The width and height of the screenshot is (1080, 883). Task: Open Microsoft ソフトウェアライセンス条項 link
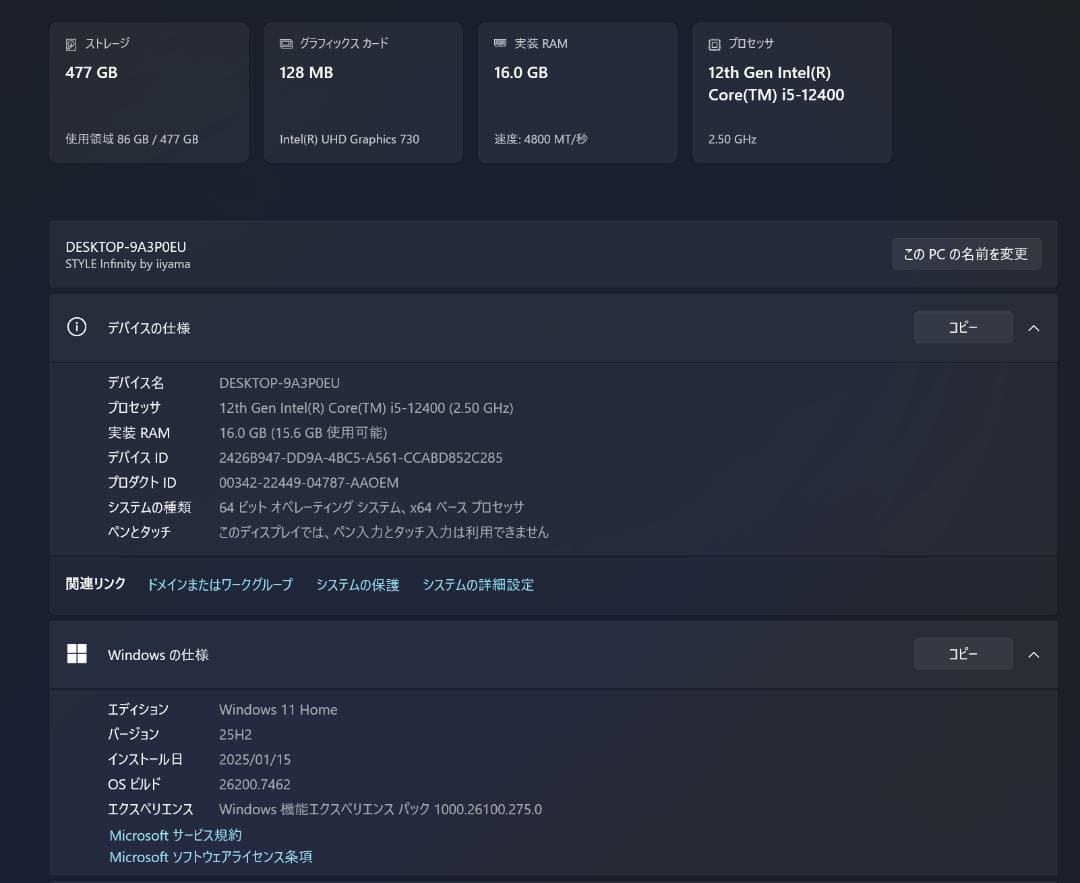point(209,857)
